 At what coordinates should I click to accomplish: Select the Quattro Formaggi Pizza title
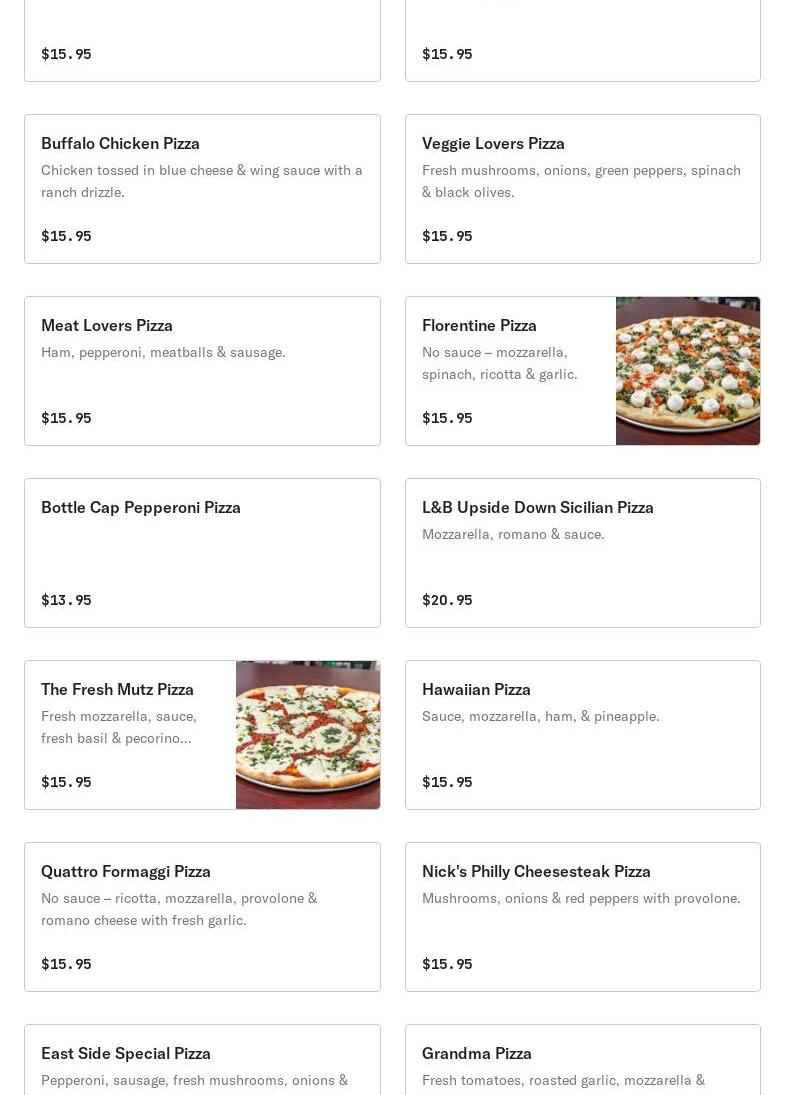(x=126, y=871)
